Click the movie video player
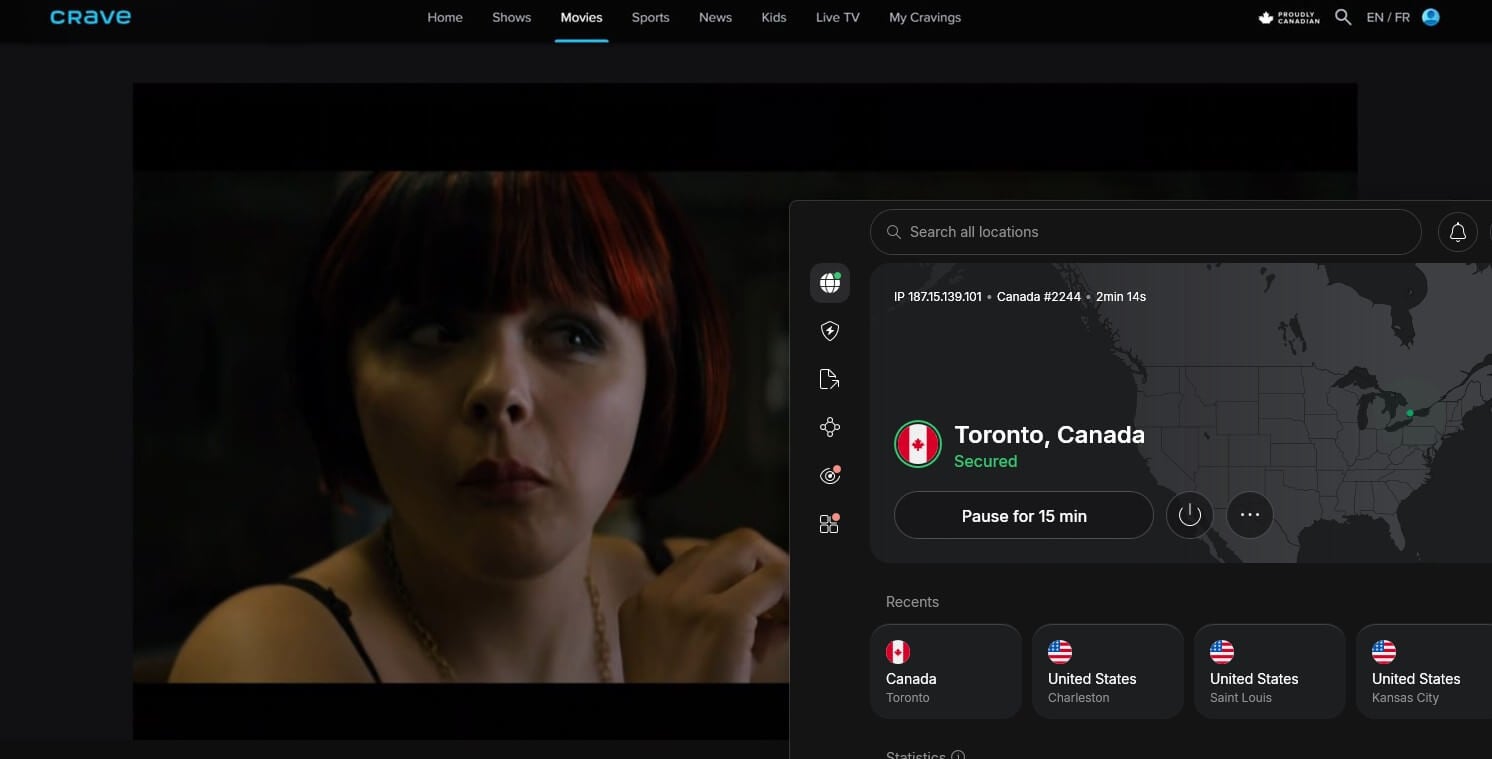The height and width of the screenshot is (759, 1492). (461, 411)
